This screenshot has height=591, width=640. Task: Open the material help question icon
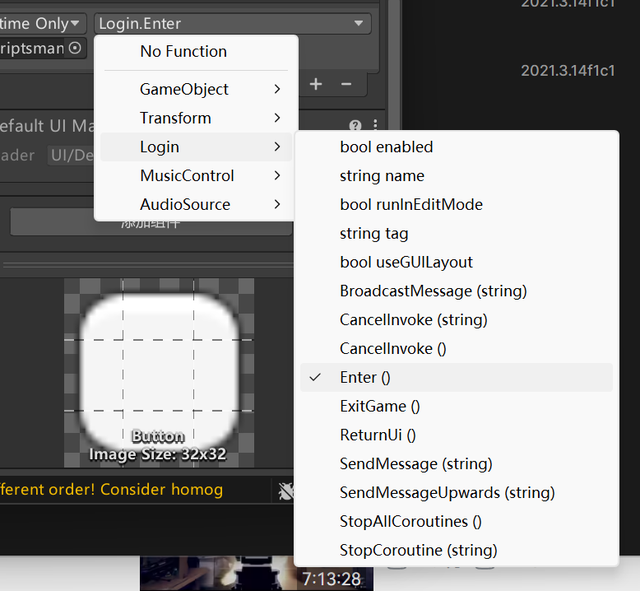[x=356, y=125]
